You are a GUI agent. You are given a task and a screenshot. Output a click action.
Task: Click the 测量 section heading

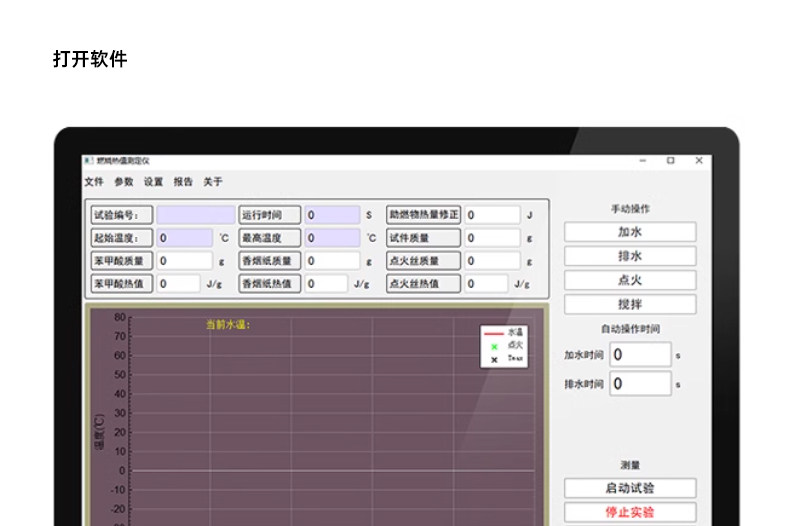630,465
